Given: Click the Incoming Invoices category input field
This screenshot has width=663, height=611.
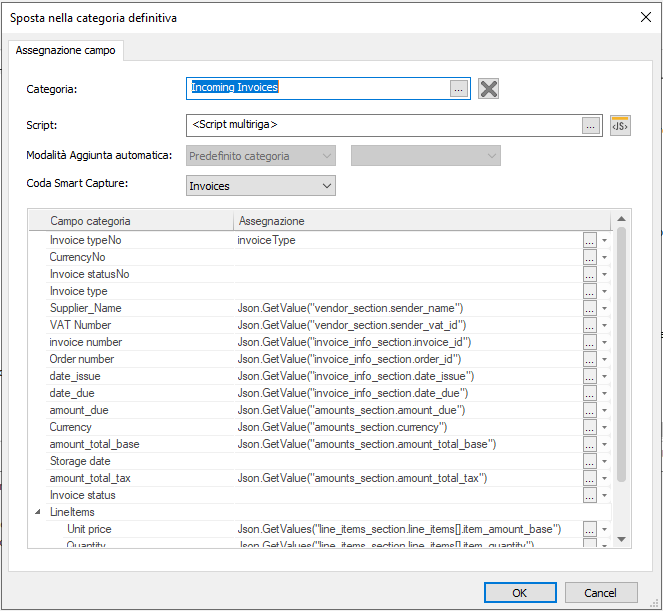Looking at the screenshot, I should point(316,88).
